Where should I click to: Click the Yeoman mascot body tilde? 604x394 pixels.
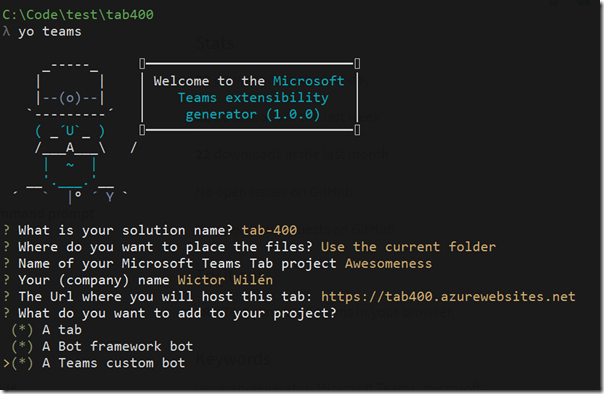[70, 165]
